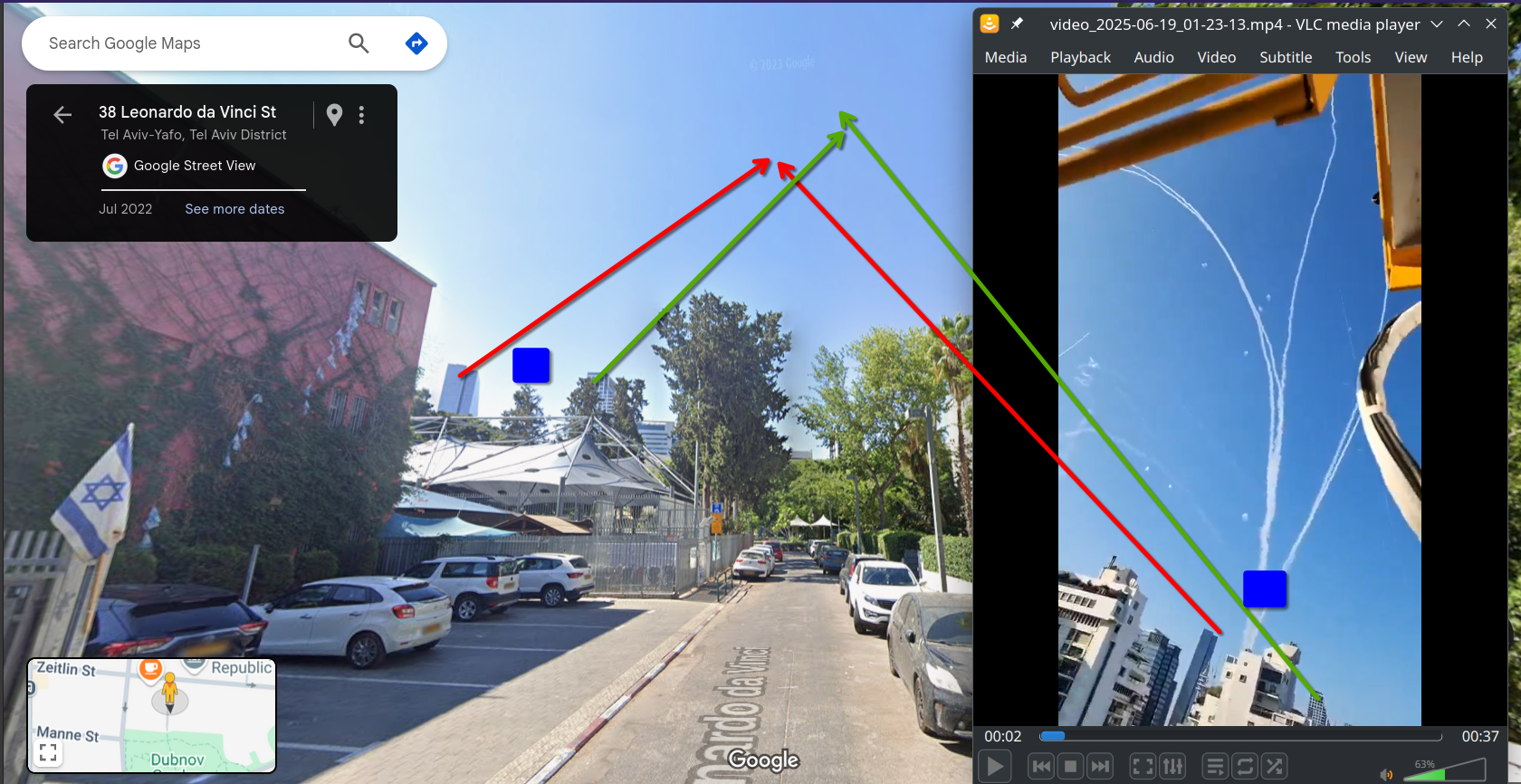Open the Tools menu in VLC
1521x784 pixels.
1353,57
